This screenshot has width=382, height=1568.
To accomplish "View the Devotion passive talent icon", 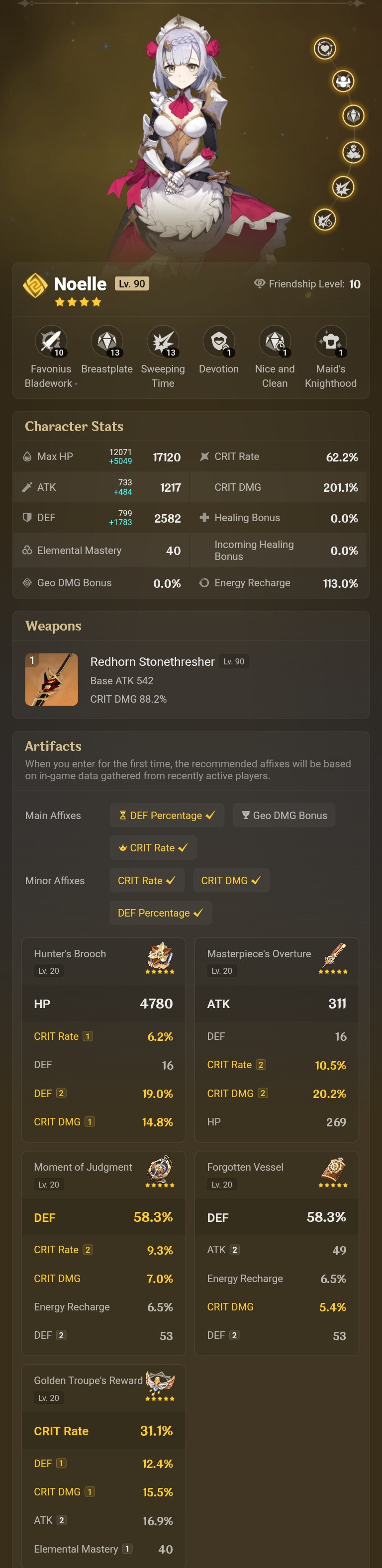I will tap(219, 342).
